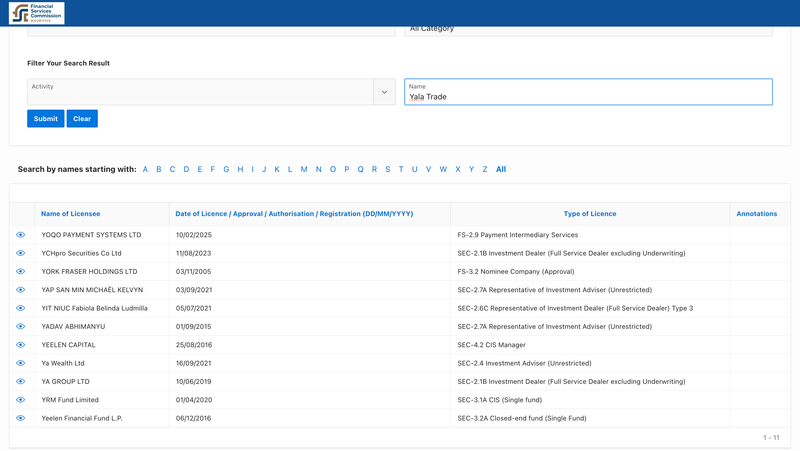Select SEC-3.1A CIS (Single fund) cell
The image size is (800, 451).
(499, 400)
